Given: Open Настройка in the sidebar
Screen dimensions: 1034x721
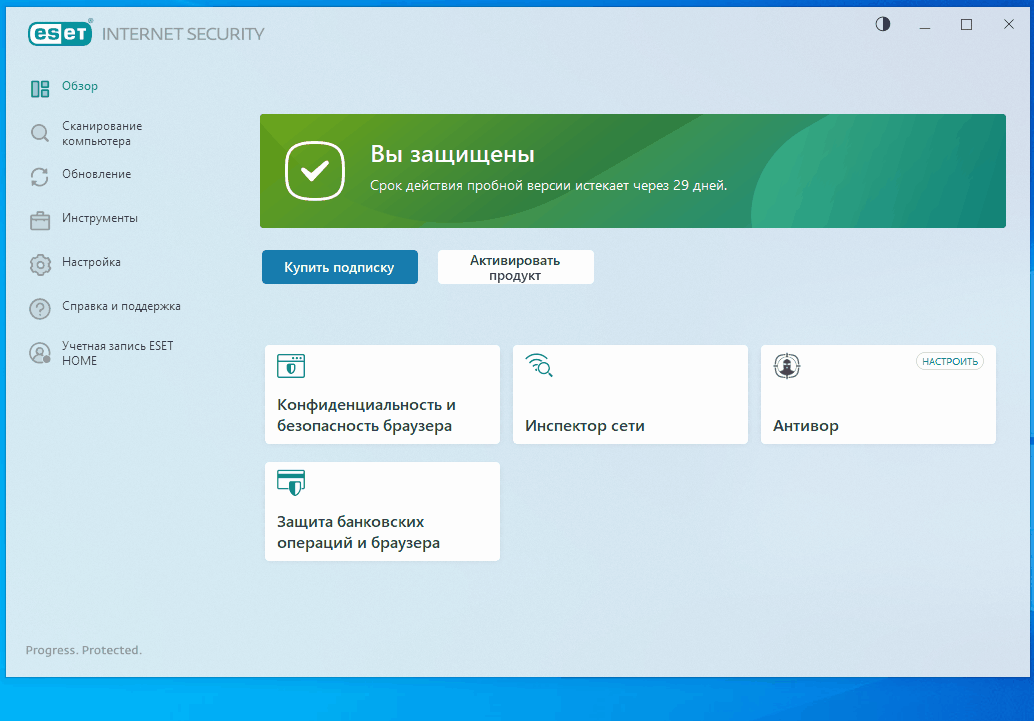Looking at the screenshot, I should tap(91, 262).
